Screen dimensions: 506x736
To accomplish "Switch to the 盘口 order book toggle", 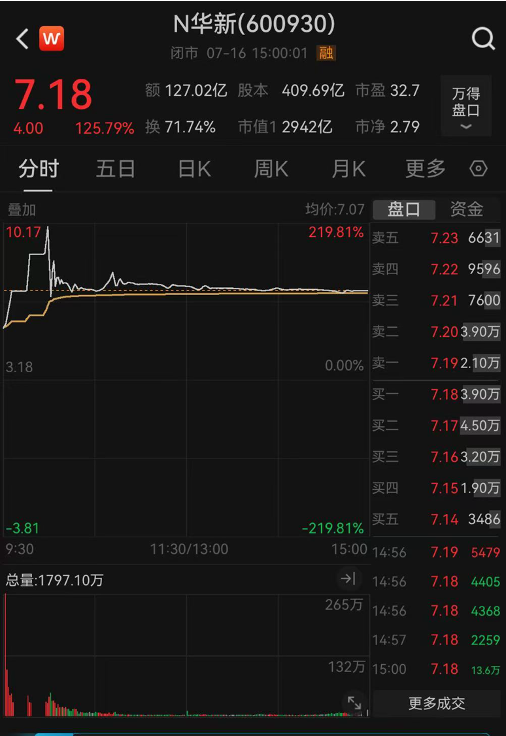I will (x=404, y=209).
